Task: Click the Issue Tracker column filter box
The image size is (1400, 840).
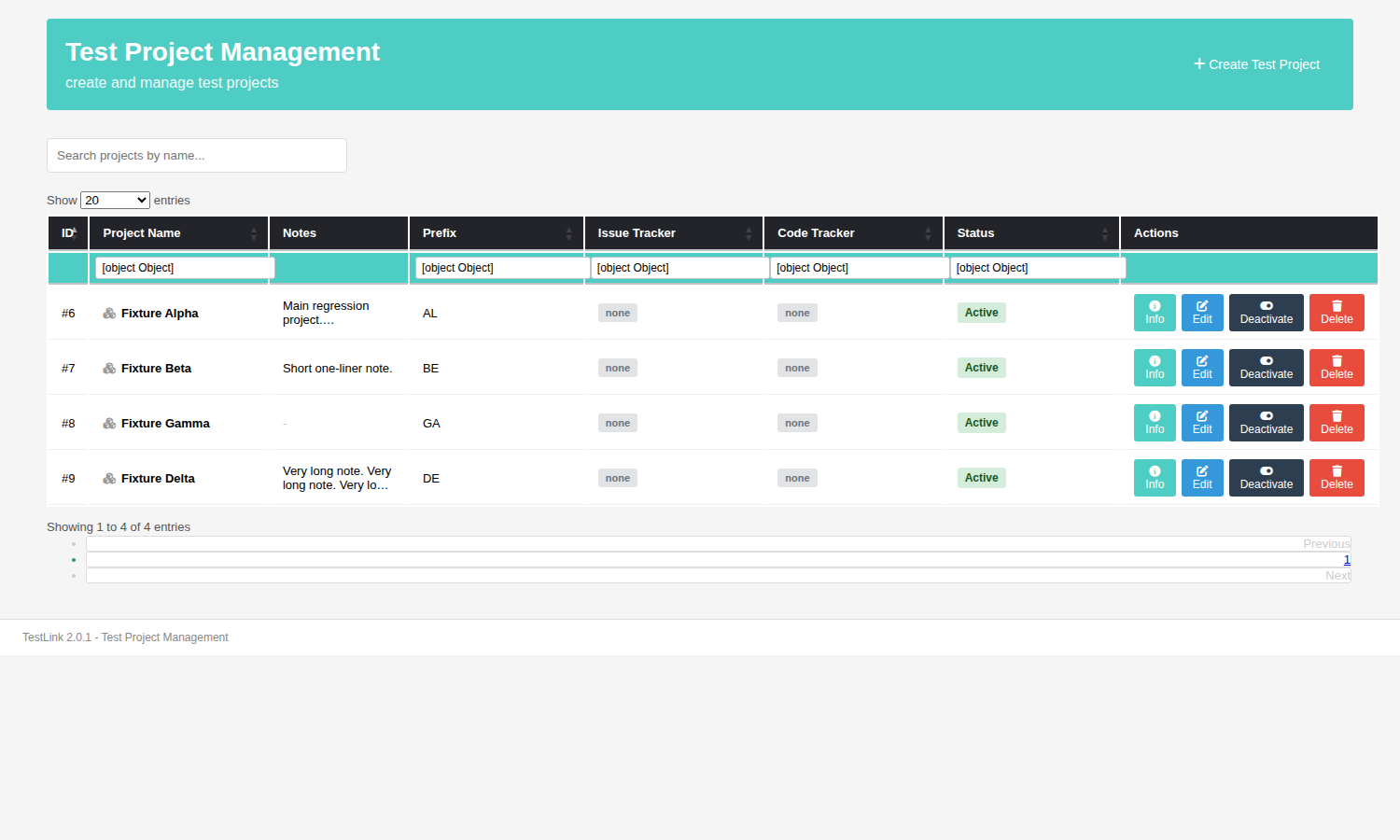Action: (x=680, y=268)
